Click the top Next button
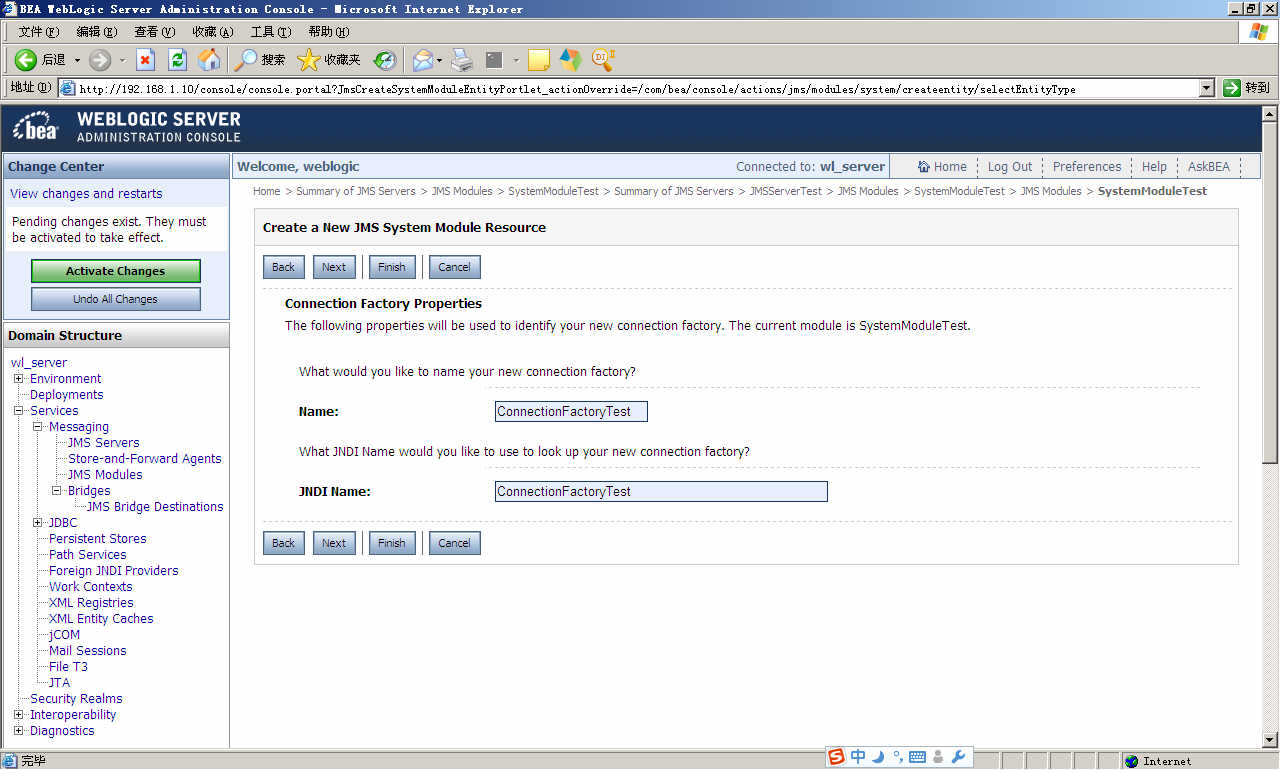1280x770 pixels. pyautogui.click(x=334, y=267)
